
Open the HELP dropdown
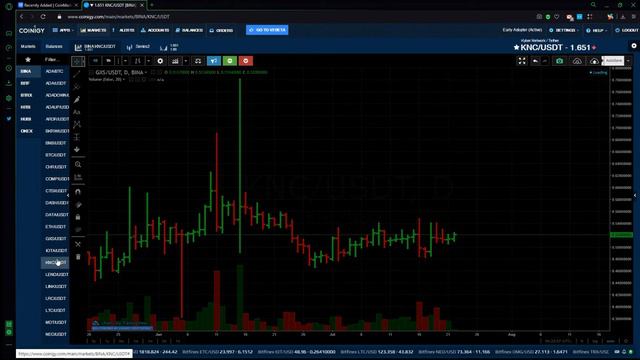pyautogui.click(x=597, y=30)
